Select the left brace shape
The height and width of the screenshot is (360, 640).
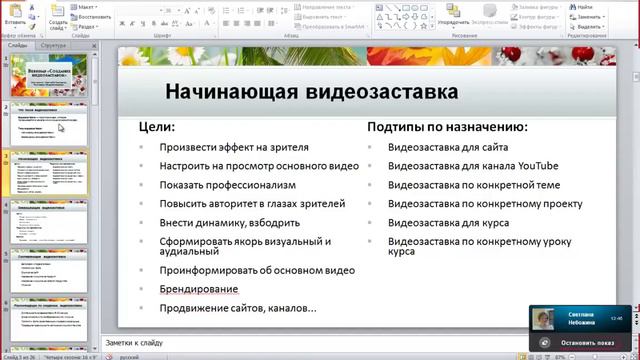(406, 26)
